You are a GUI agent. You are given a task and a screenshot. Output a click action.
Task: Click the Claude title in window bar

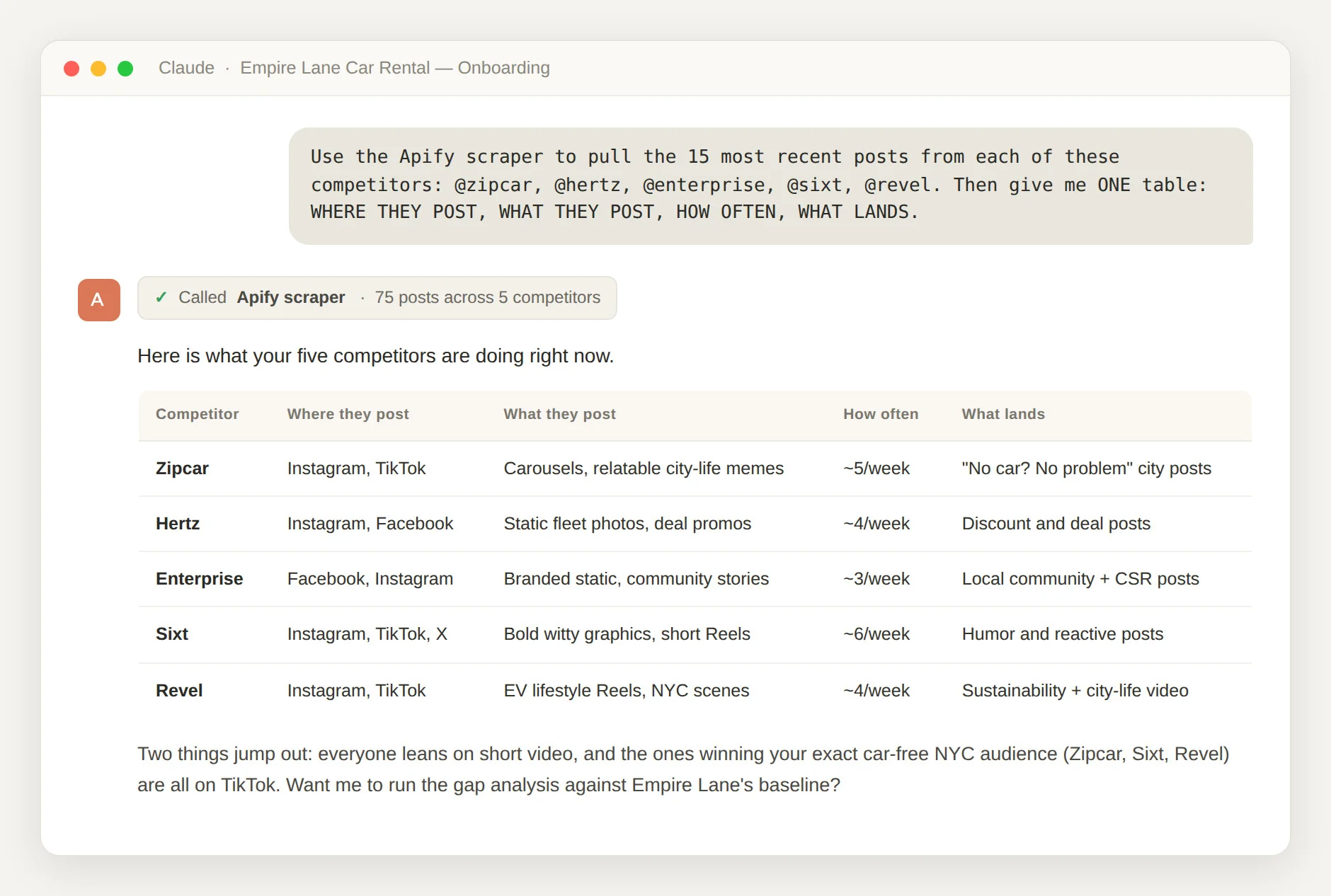coord(186,68)
